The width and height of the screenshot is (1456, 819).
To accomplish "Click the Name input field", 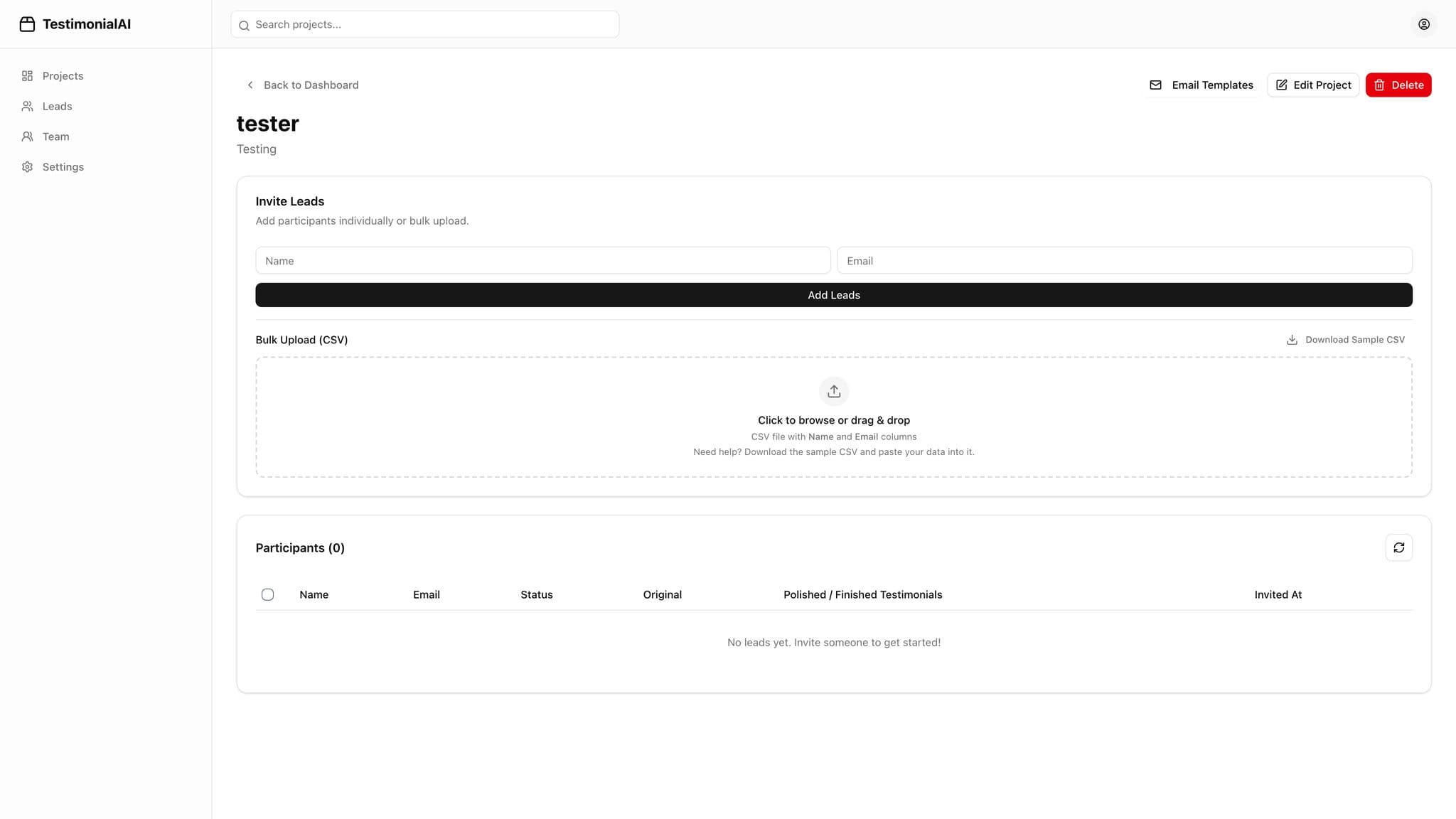I will point(543,260).
